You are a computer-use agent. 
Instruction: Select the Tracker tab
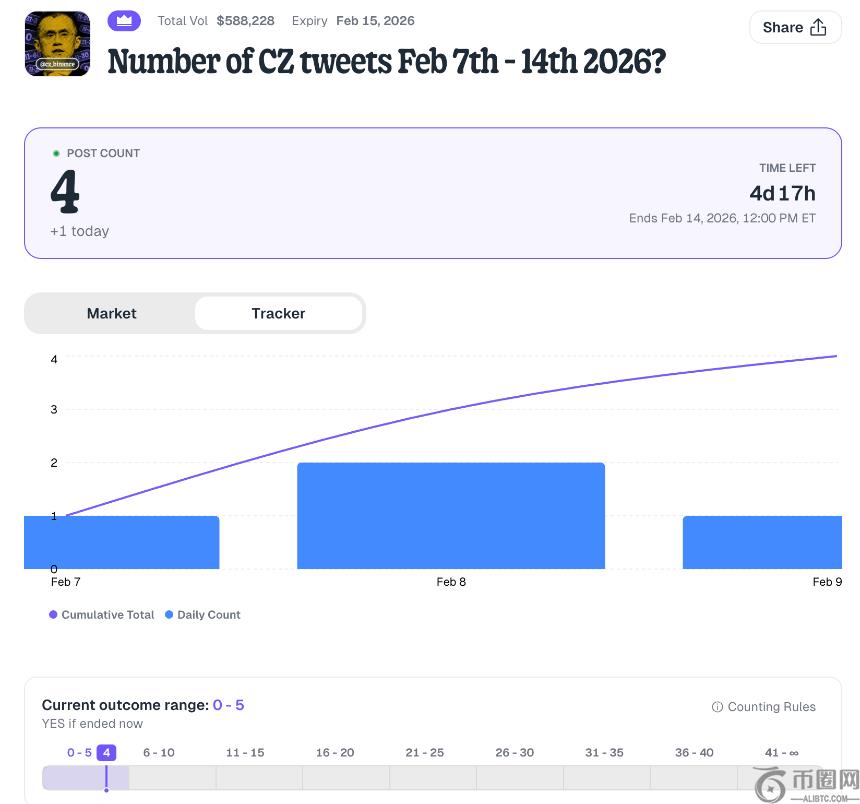[278, 313]
